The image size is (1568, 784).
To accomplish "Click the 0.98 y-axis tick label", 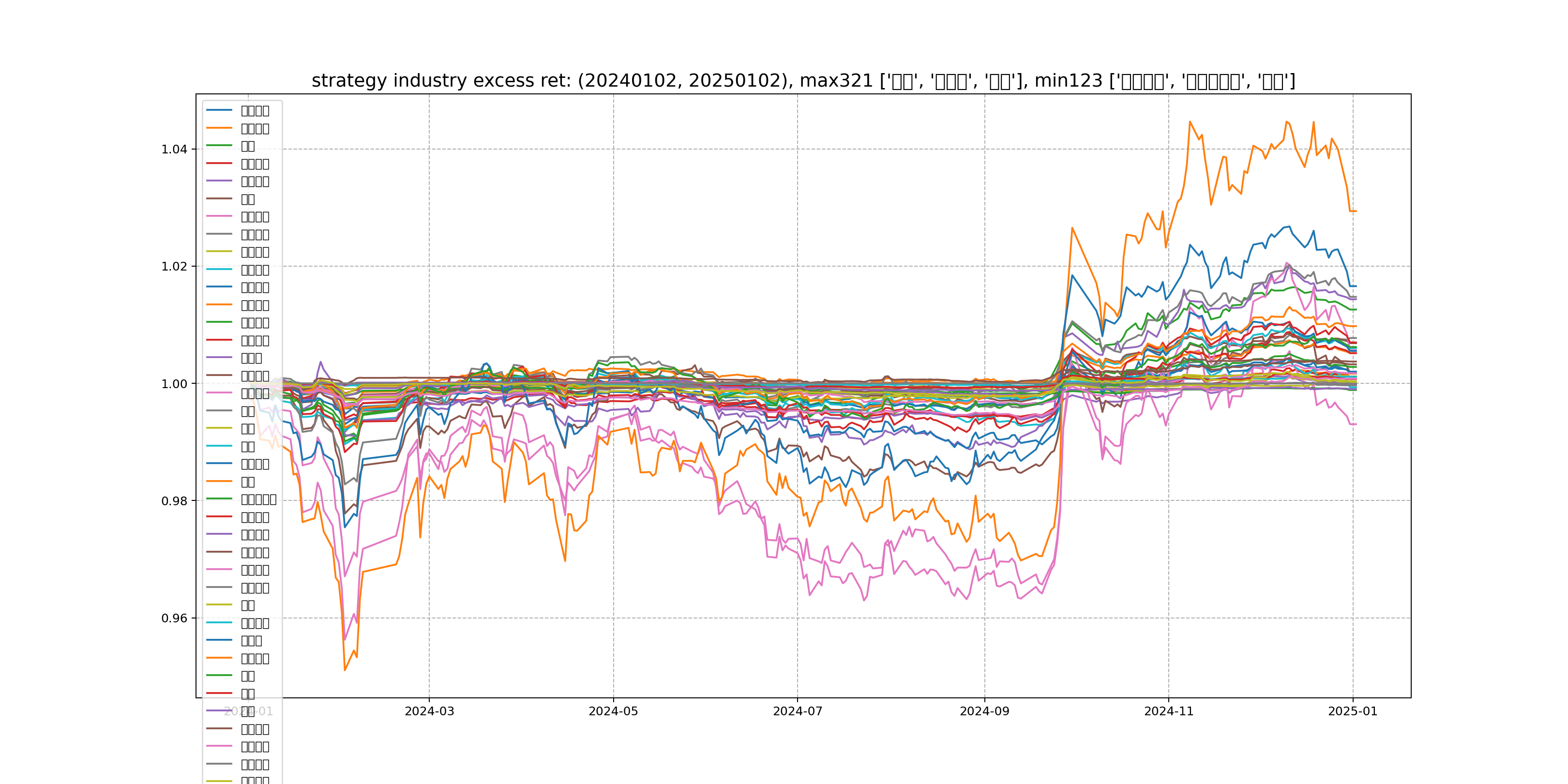I will point(174,501).
